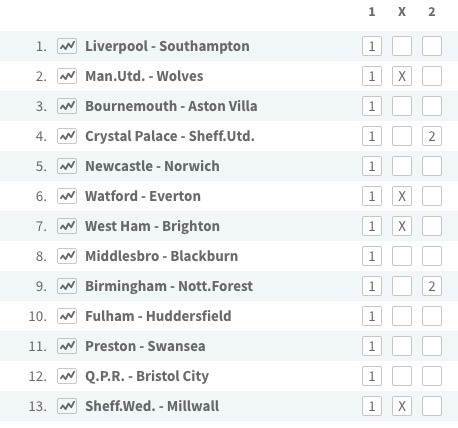Show trend icon for Newcastle - Norwich
Screen dimensions: 458x428
[x=67, y=166]
